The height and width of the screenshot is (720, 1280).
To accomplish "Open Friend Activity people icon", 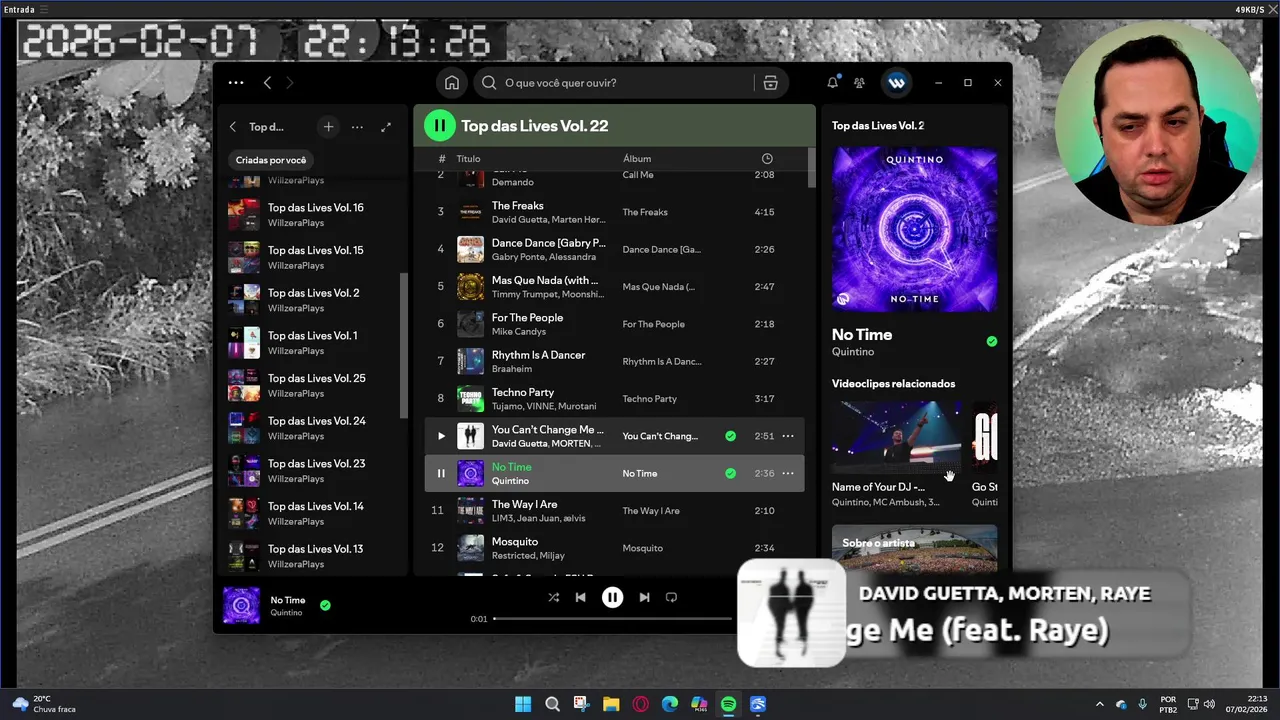I will pos(859,83).
